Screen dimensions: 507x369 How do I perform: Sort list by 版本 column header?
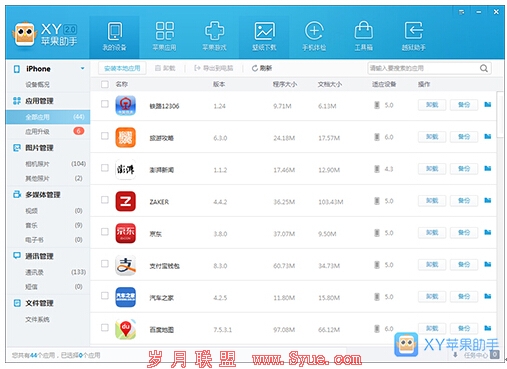[x=219, y=84]
